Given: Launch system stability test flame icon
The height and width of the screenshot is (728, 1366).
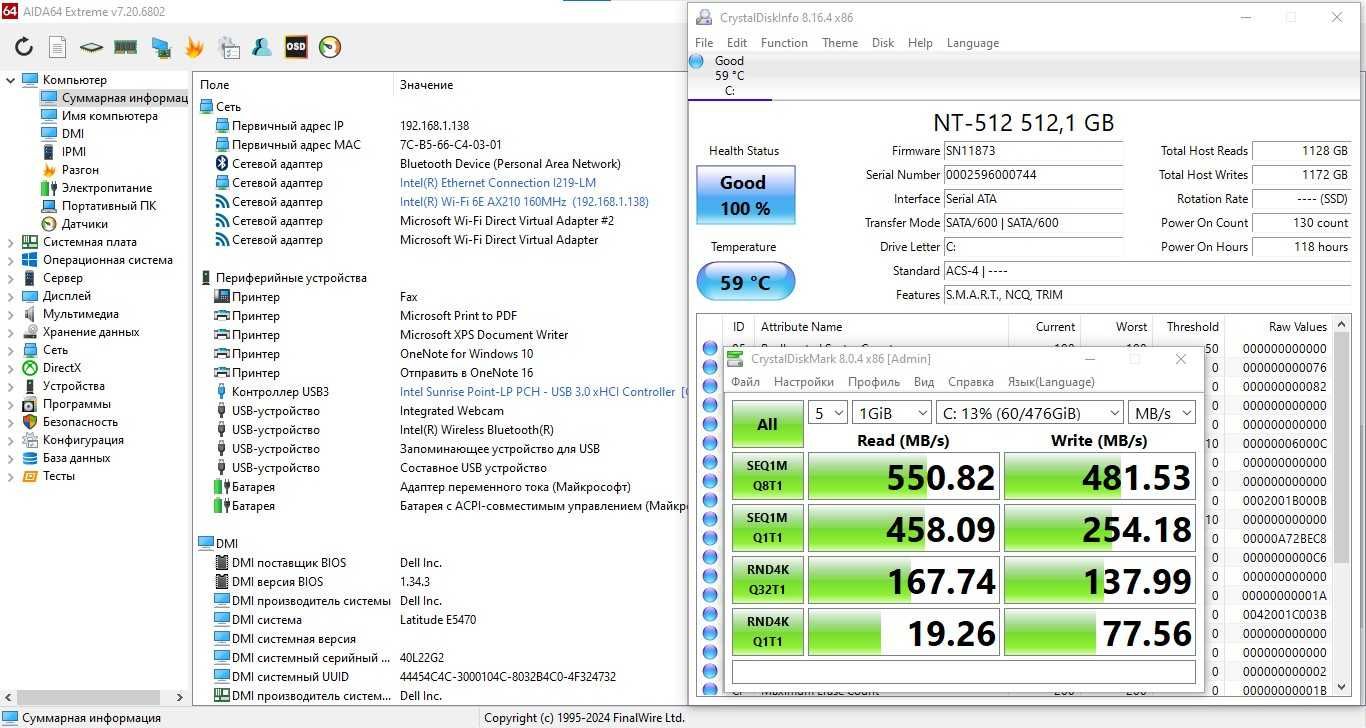Looking at the screenshot, I should click(194, 47).
